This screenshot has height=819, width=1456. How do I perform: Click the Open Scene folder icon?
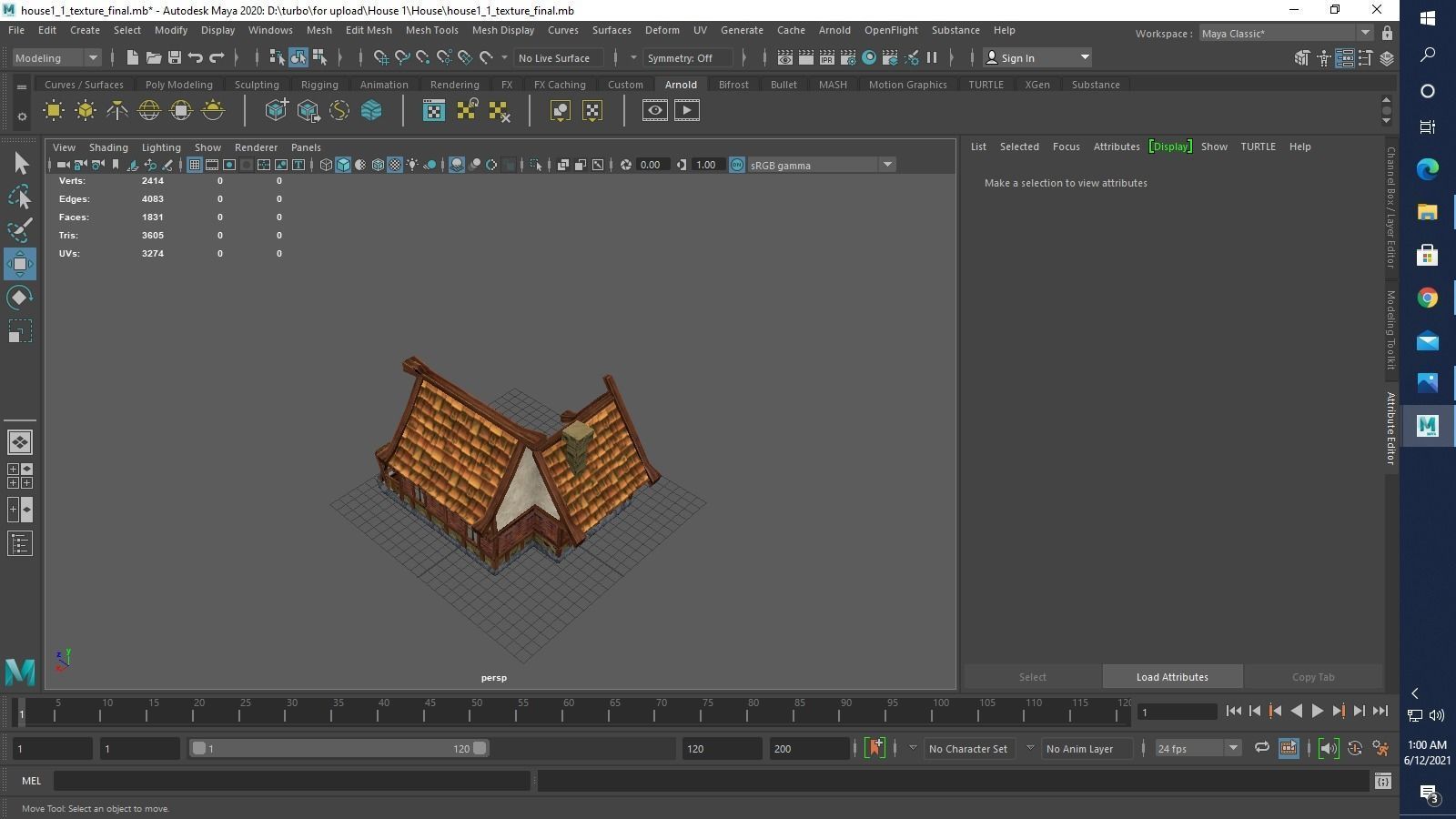tap(153, 57)
